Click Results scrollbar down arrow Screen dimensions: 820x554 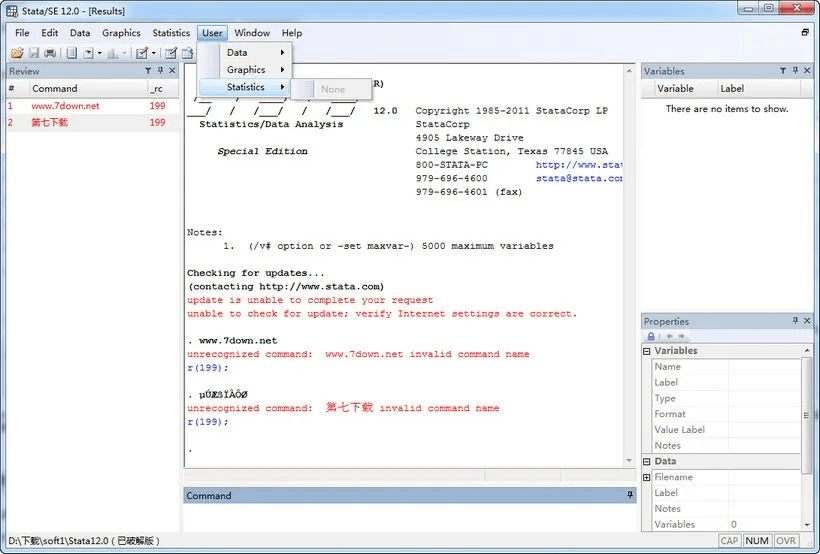coord(629,461)
